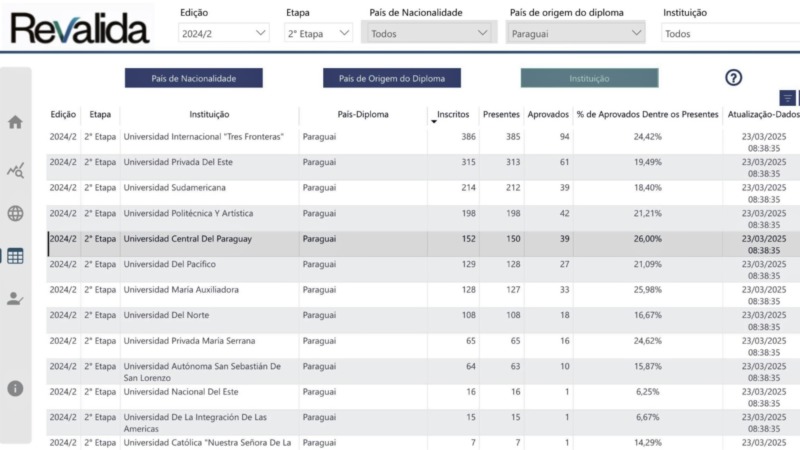Open the info sidebar icon
The image size is (800, 450).
click(15, 389)
